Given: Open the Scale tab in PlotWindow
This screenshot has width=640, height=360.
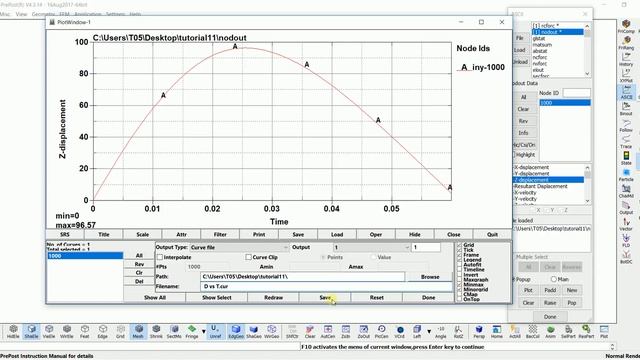Looking at the screenshot, I should 142,234.
